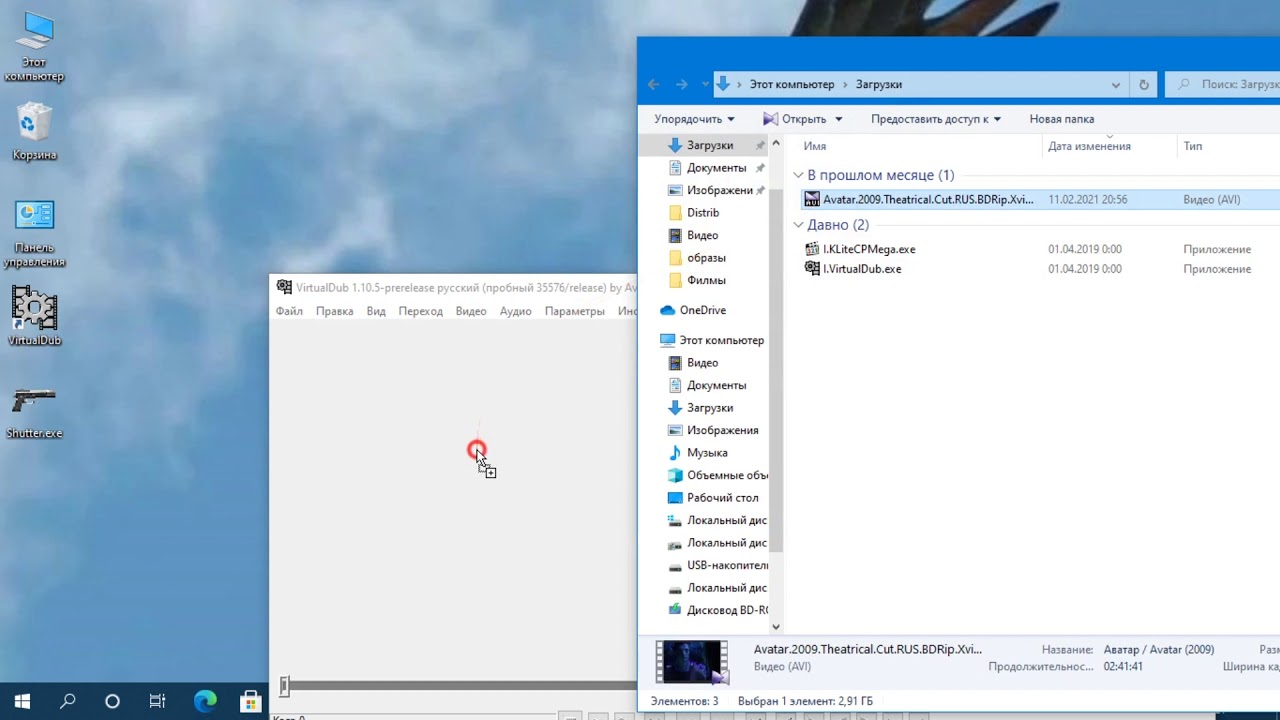Open VirtualDub's Видео menu

pyautogui.click(x=471, y=311)
